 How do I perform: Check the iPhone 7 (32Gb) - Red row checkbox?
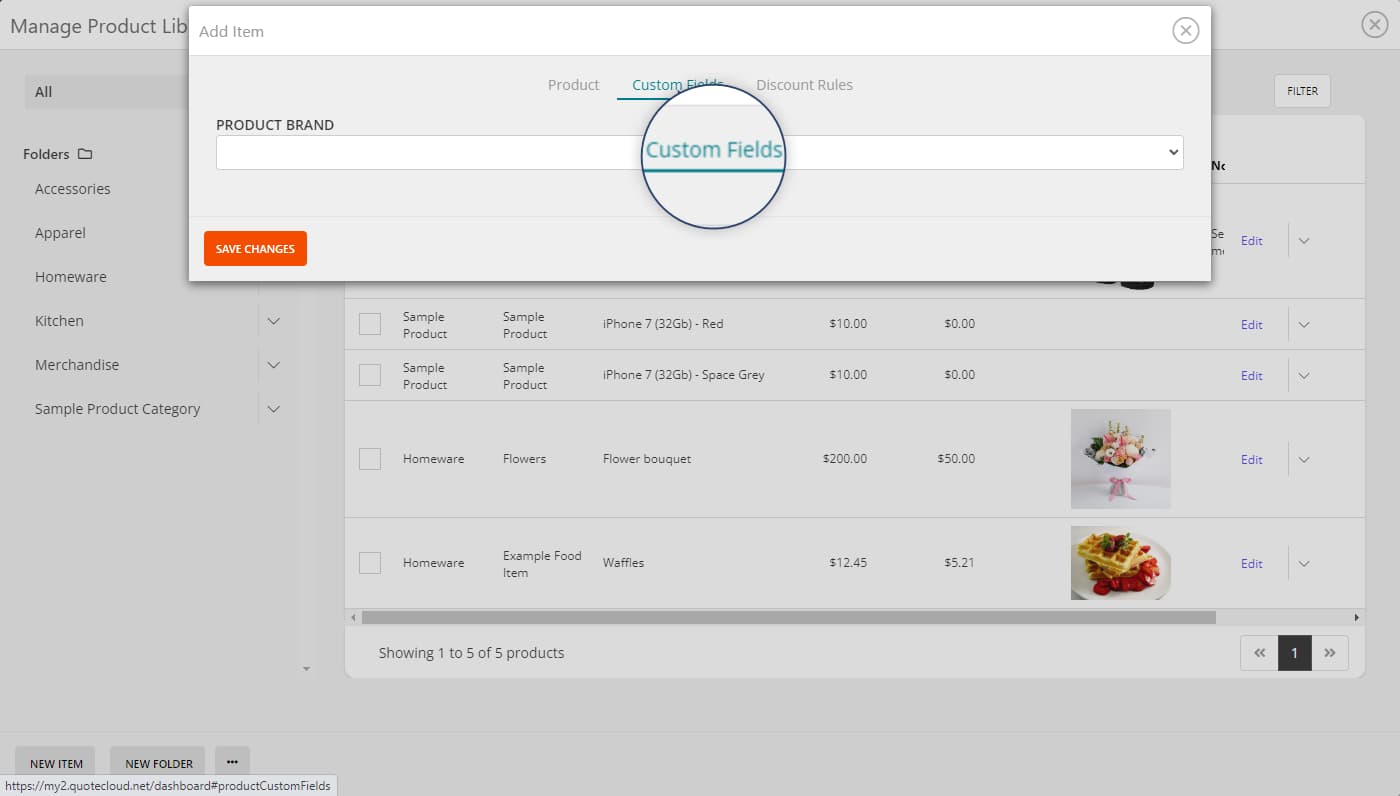370,323
